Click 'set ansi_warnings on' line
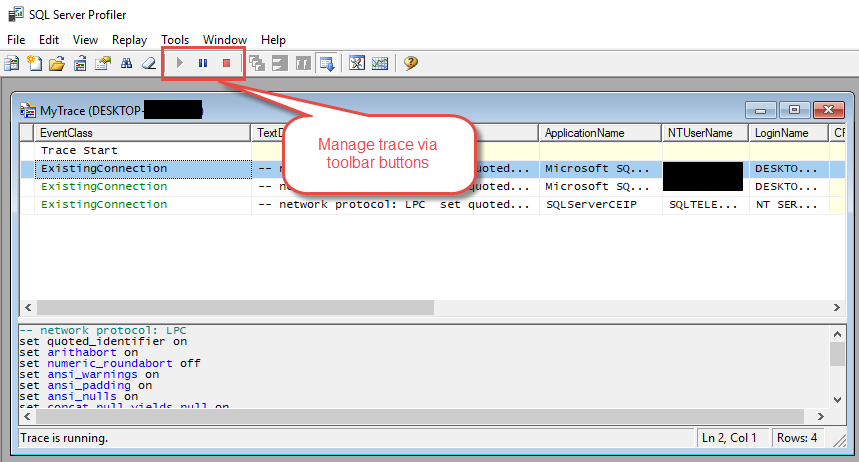The width and height of the screenshot is (859, 462). tap(89, 374)
